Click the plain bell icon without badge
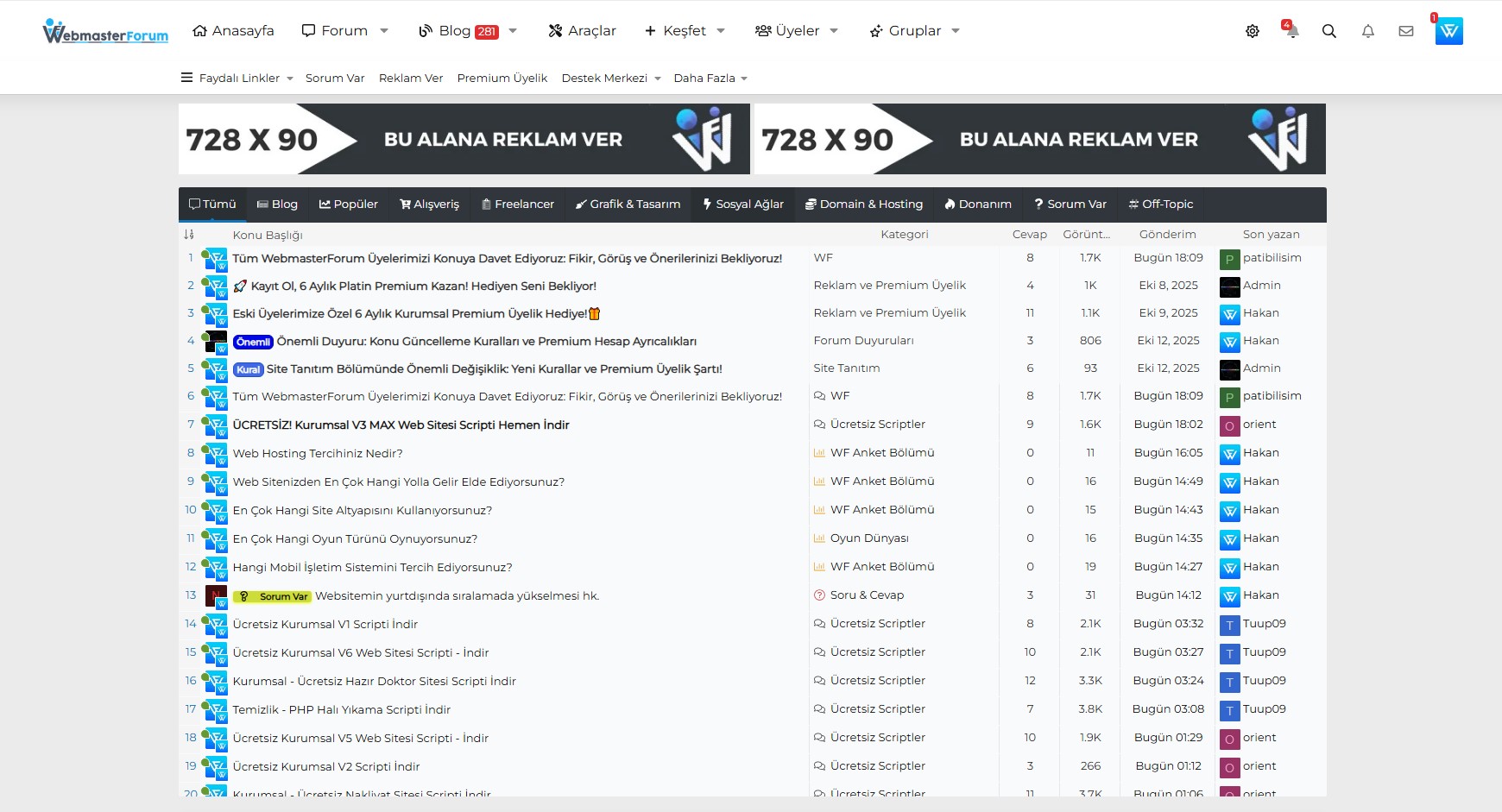This screenshot has height=812, width=1502. pos(1366,30)
